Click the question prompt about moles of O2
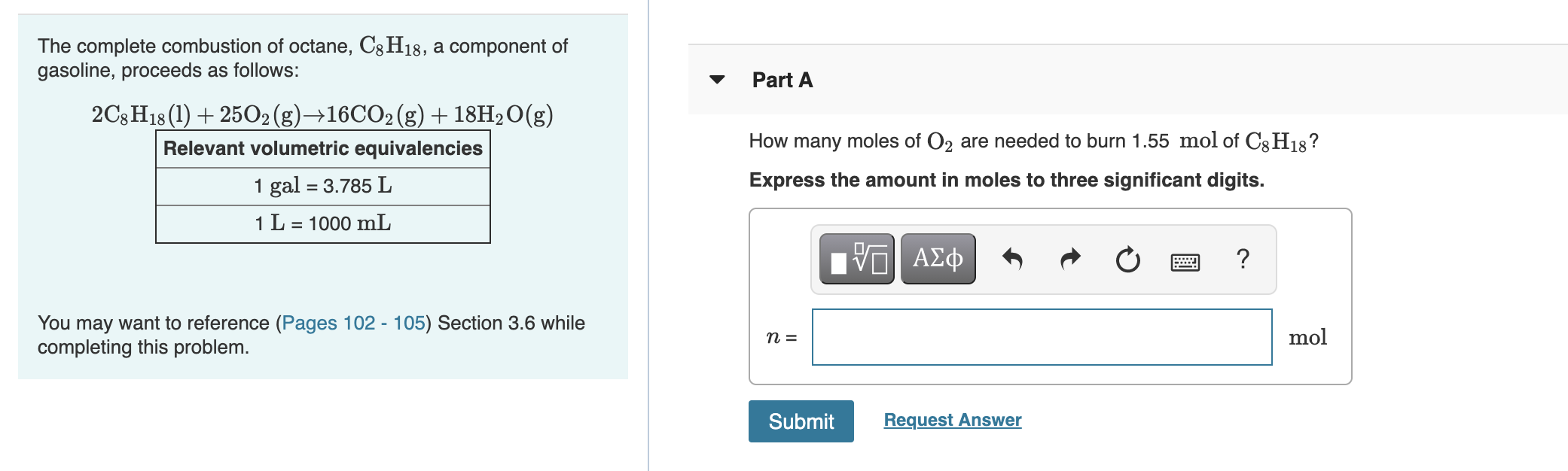This screenshot has width=1568, height=471. point(1032,141)
